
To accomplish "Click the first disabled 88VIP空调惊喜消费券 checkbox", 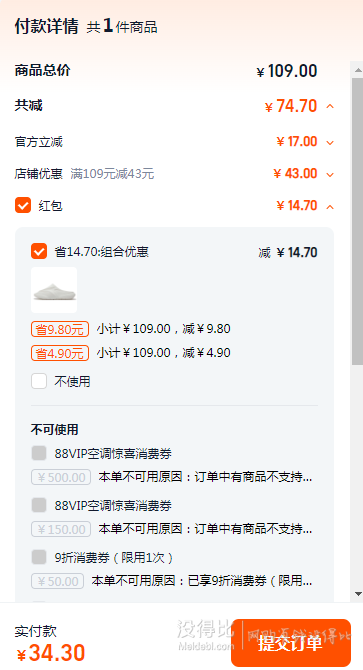I will [39, 453].
